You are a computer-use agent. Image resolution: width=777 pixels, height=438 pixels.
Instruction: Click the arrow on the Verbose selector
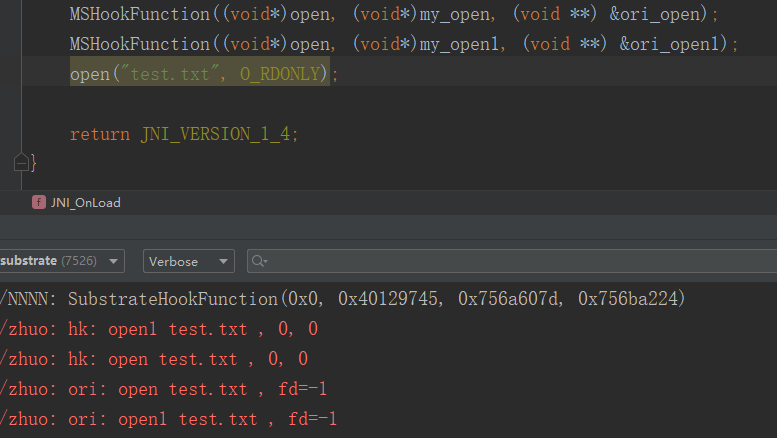click(223, 262)
